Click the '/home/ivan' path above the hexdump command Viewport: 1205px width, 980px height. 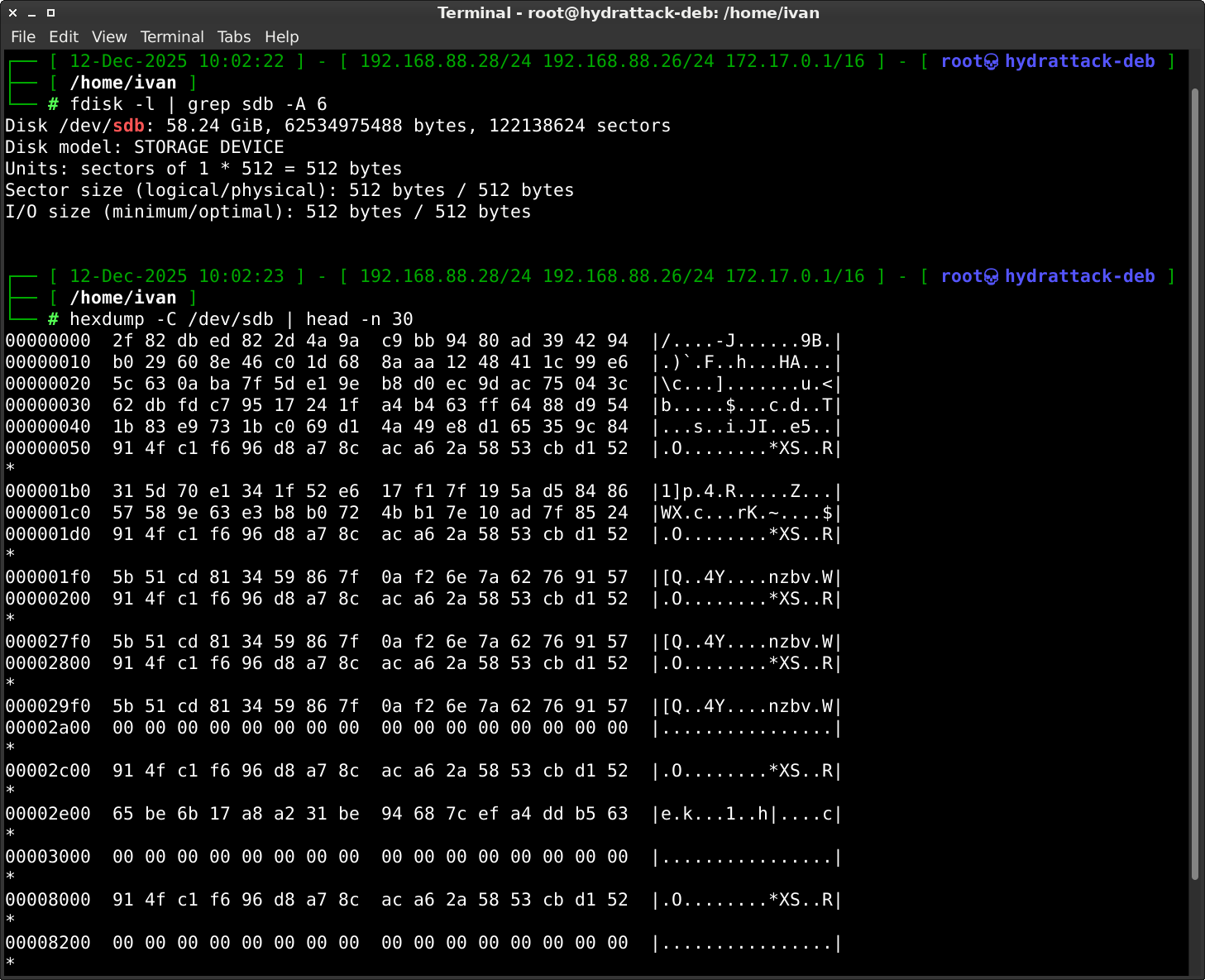123,298
